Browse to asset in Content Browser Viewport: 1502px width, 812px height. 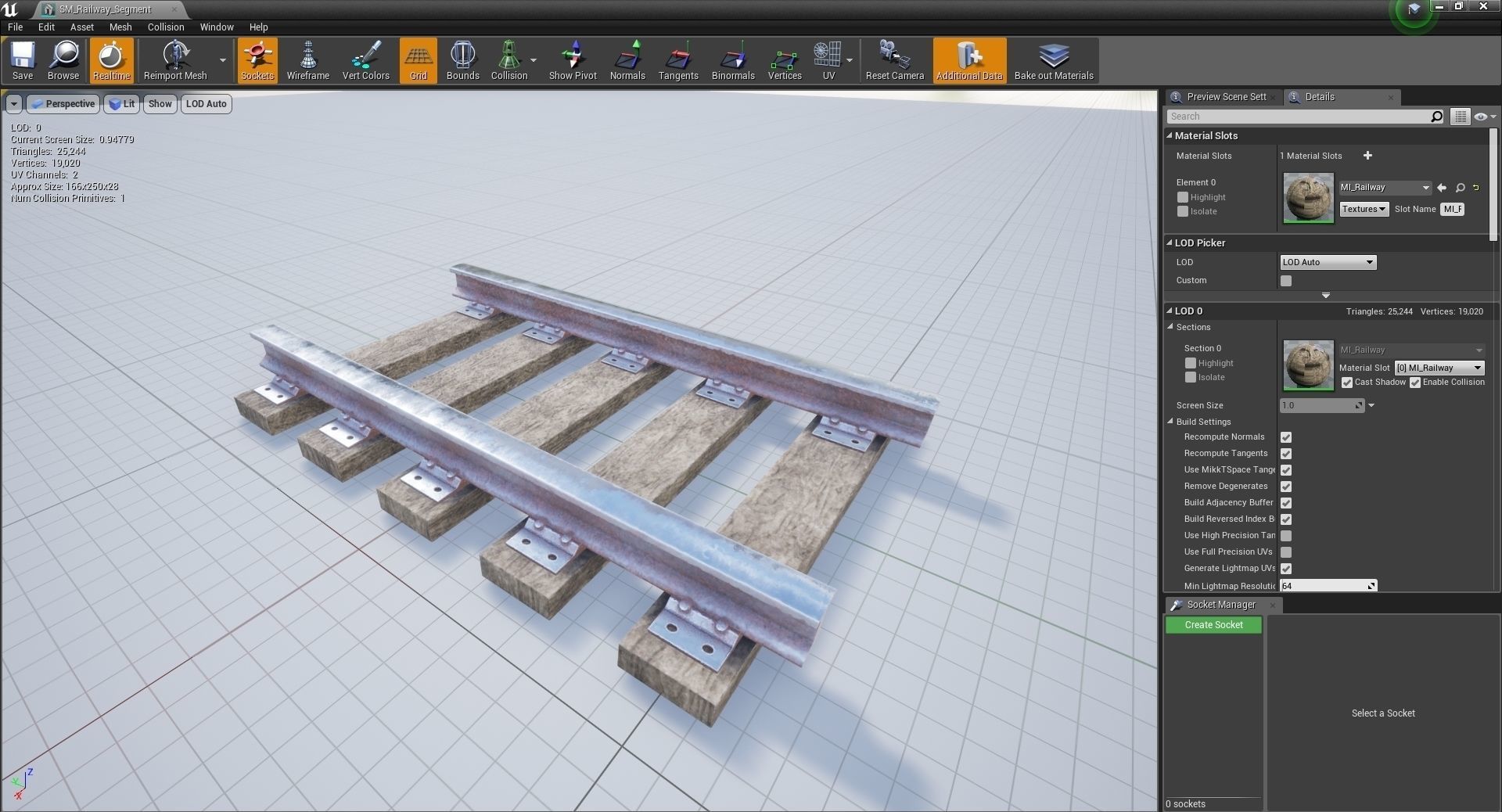click(x=63, y=60)
